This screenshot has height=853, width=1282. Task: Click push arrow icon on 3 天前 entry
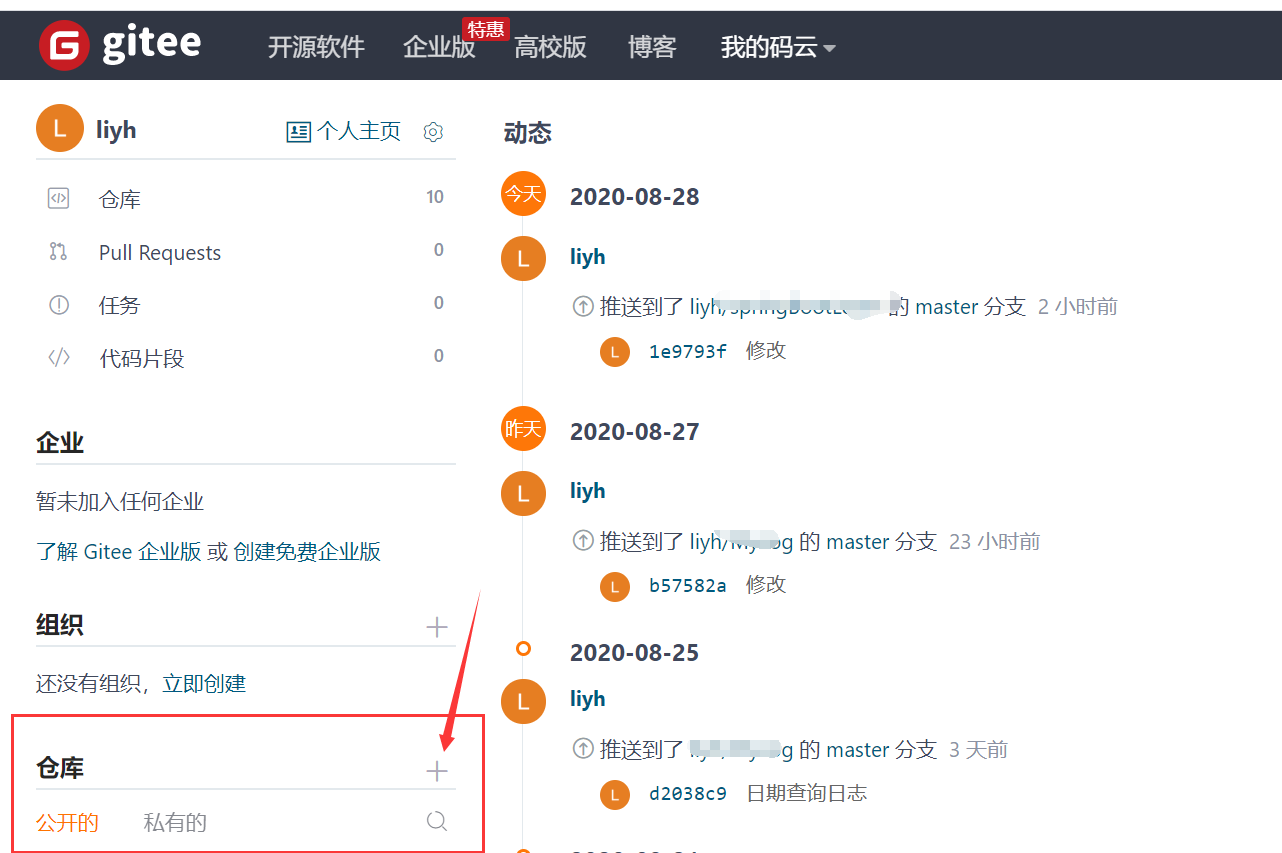pos(582,750)
